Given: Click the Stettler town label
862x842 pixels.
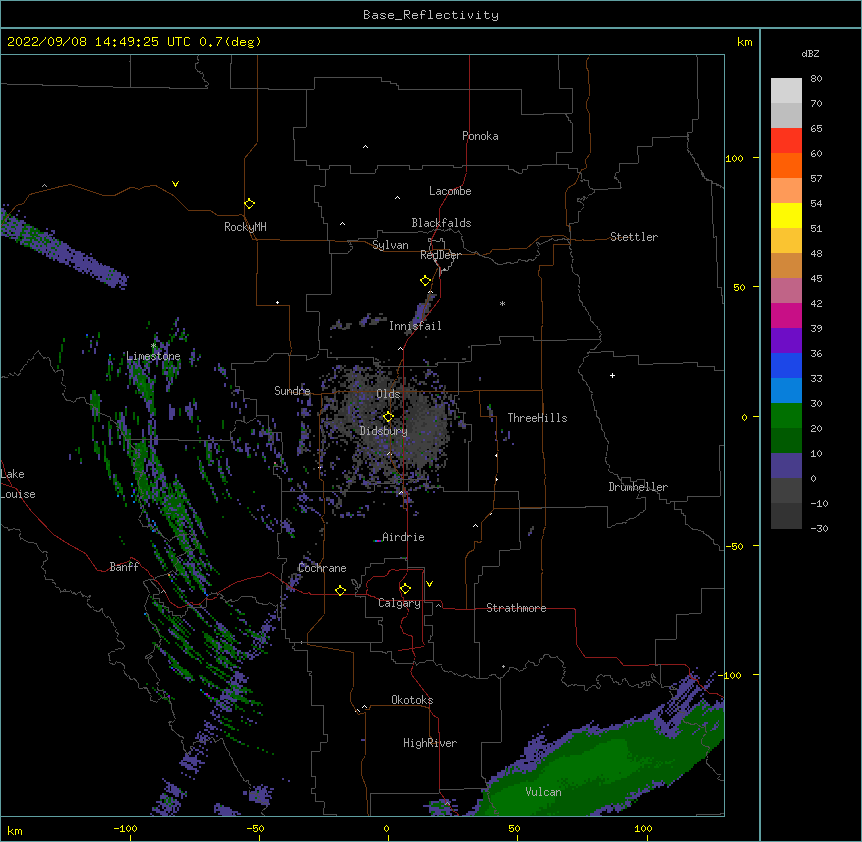Looking at the screenshot, I should tap(634, 237).
